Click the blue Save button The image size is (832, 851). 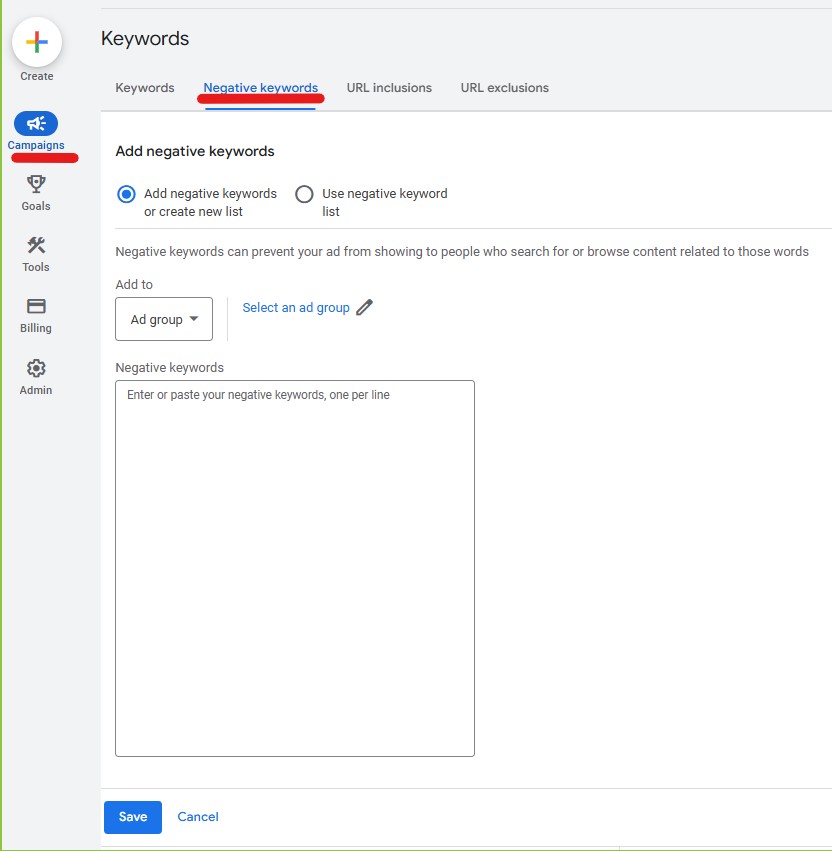[133, 817]
